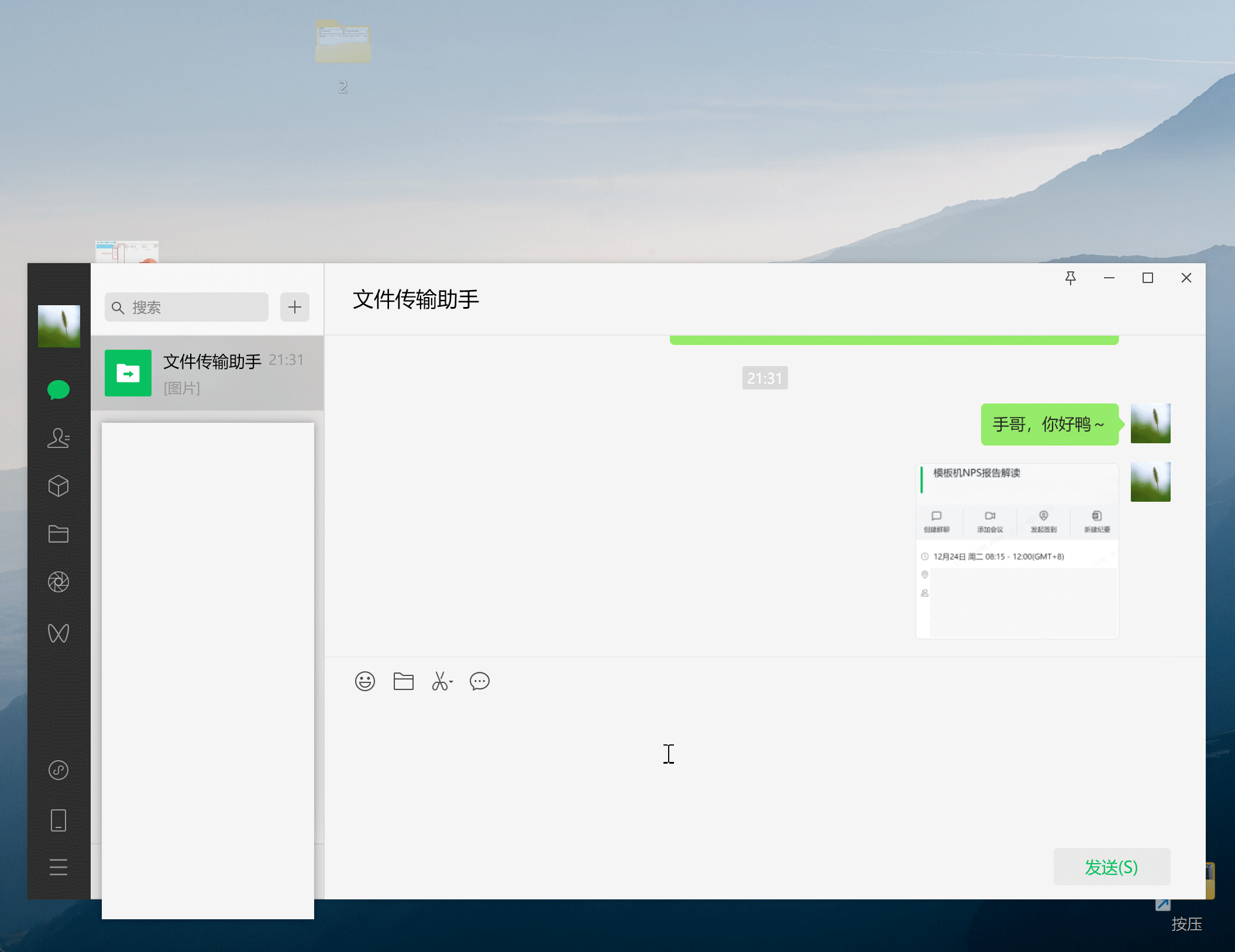Open the emoji picker
The image size is (1235, 952).
click(365, 681)
